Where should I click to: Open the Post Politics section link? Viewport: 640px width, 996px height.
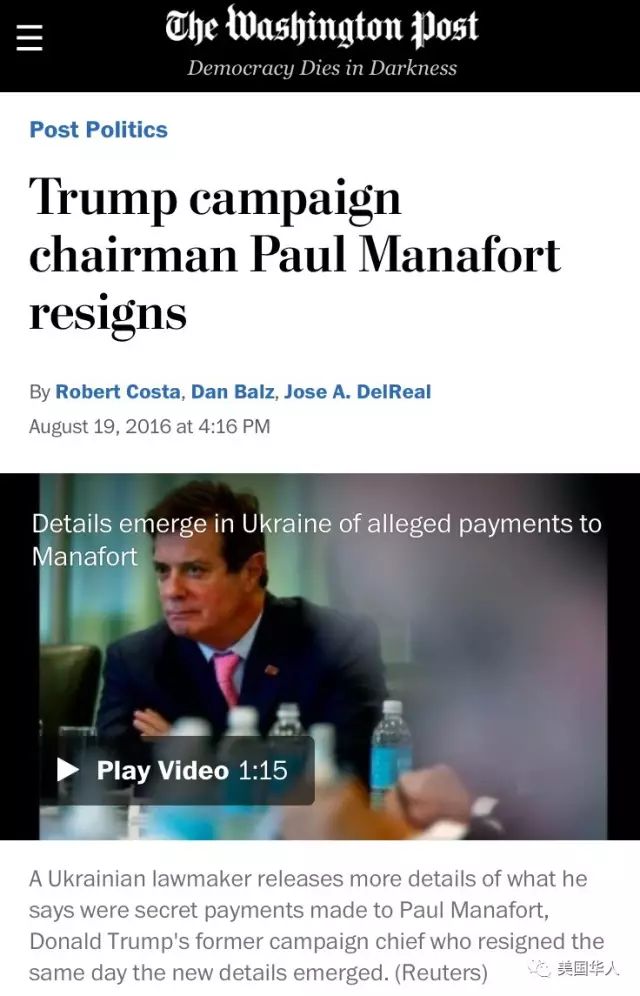[x=98, y=130]
